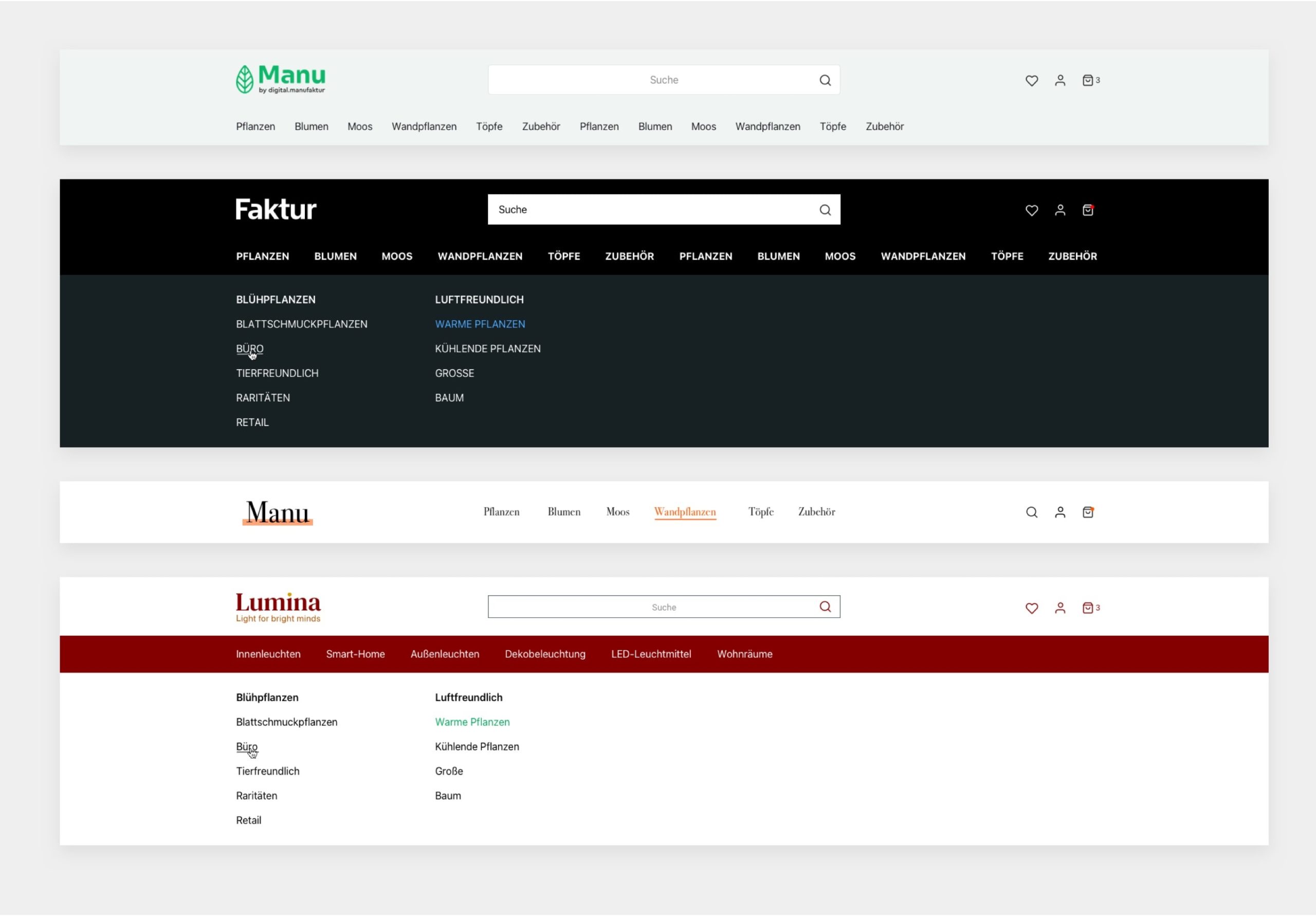The image size is (1316, 916).
Task: Click the green Manu leaf logo
Action: pyautogui.click(x=280, y=79)
